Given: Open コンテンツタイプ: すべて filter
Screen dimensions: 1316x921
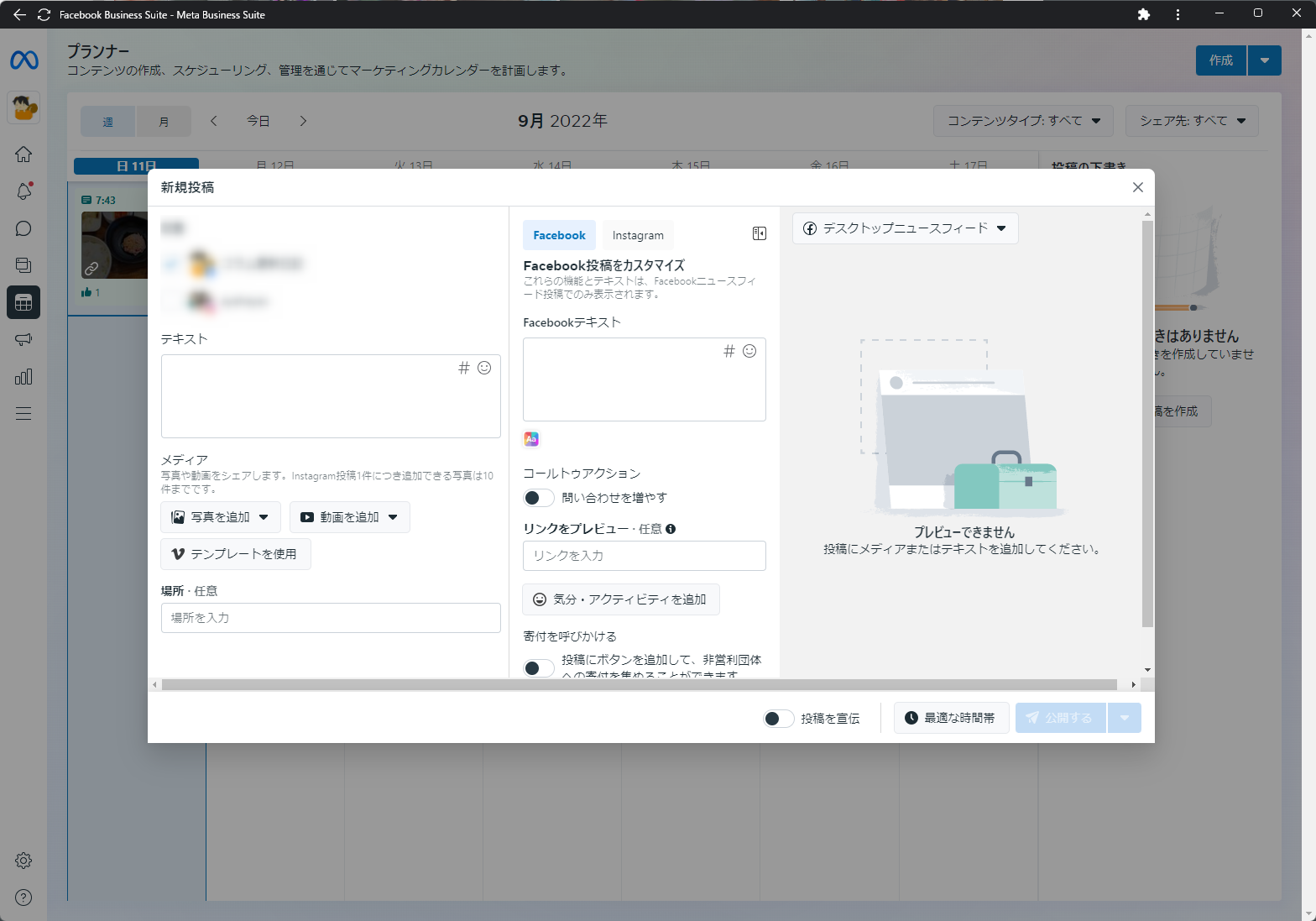Looking at the screenshot, I should [x=1023, y=121].
